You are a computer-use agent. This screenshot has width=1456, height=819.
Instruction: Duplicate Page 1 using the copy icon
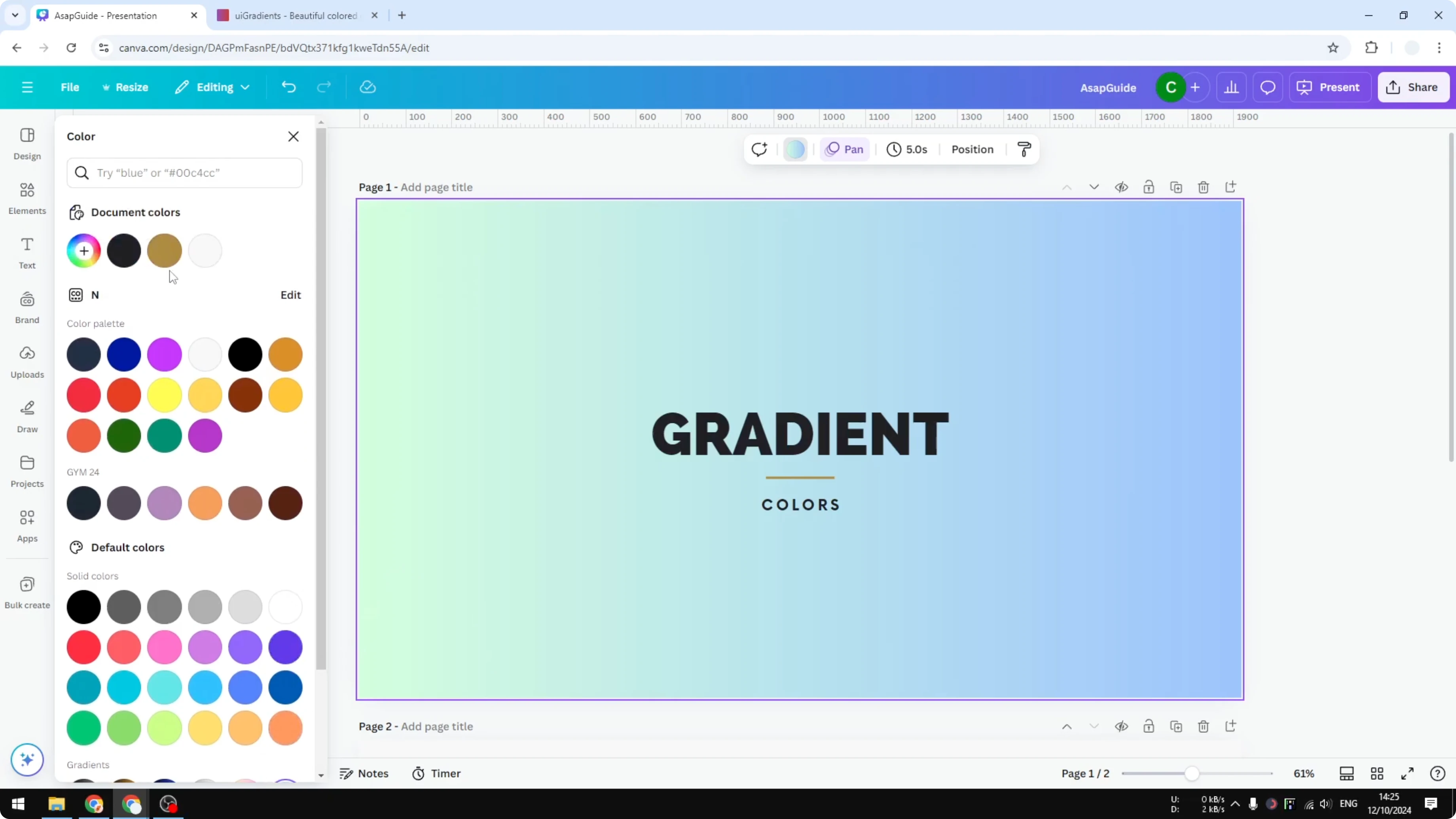click(x=1176, y=187)
